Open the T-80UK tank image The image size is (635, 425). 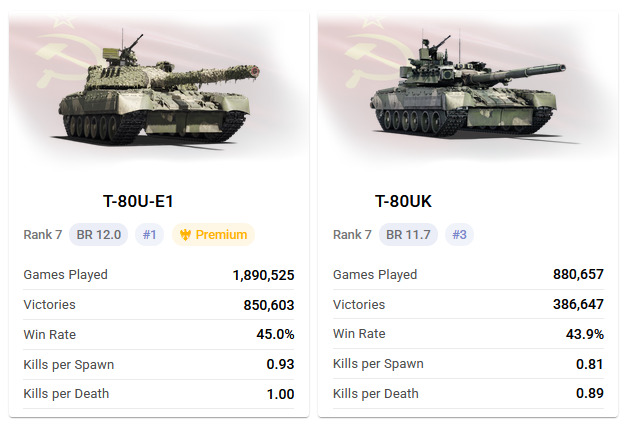(x=467, y=87)
